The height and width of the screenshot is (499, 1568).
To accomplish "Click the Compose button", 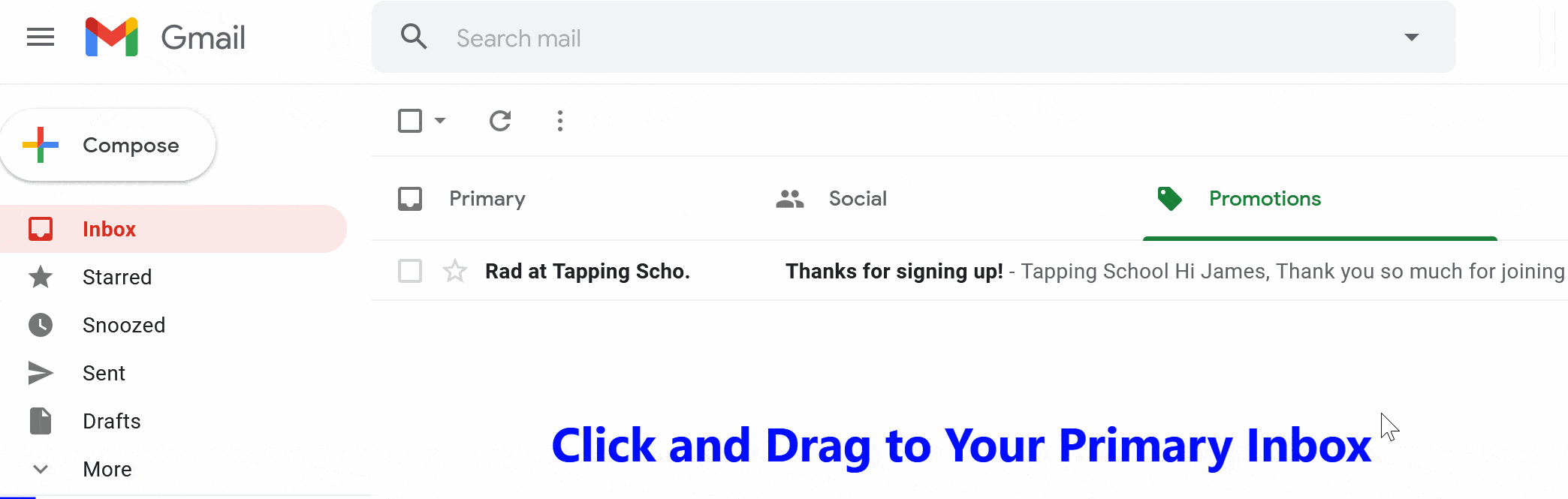I will 108,145.
